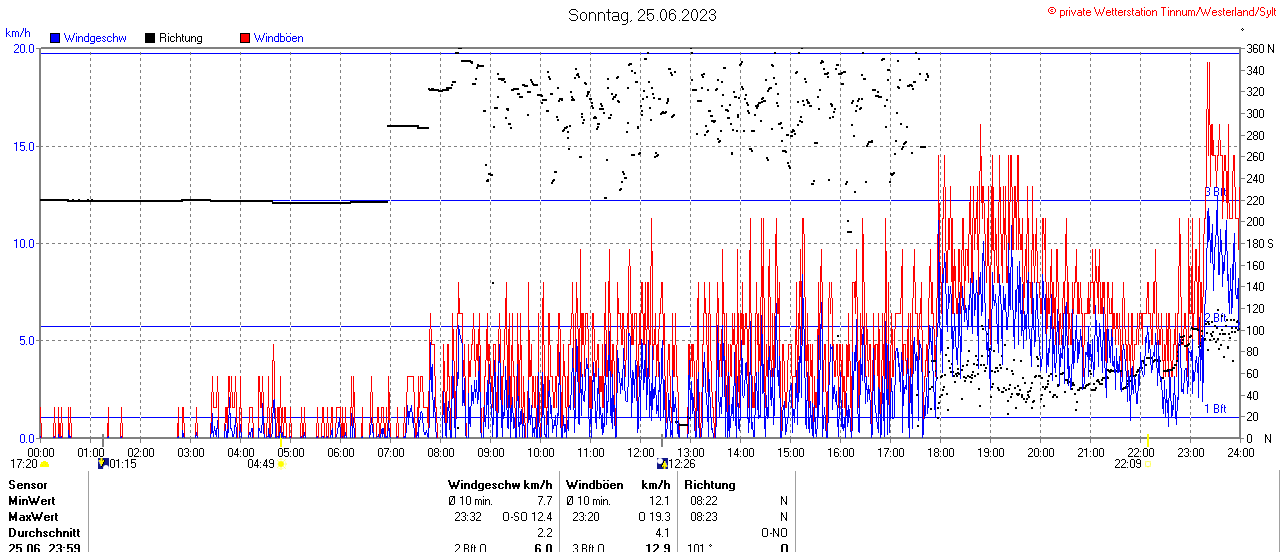Click the red Windböen legend swatch

coord(245,38)
